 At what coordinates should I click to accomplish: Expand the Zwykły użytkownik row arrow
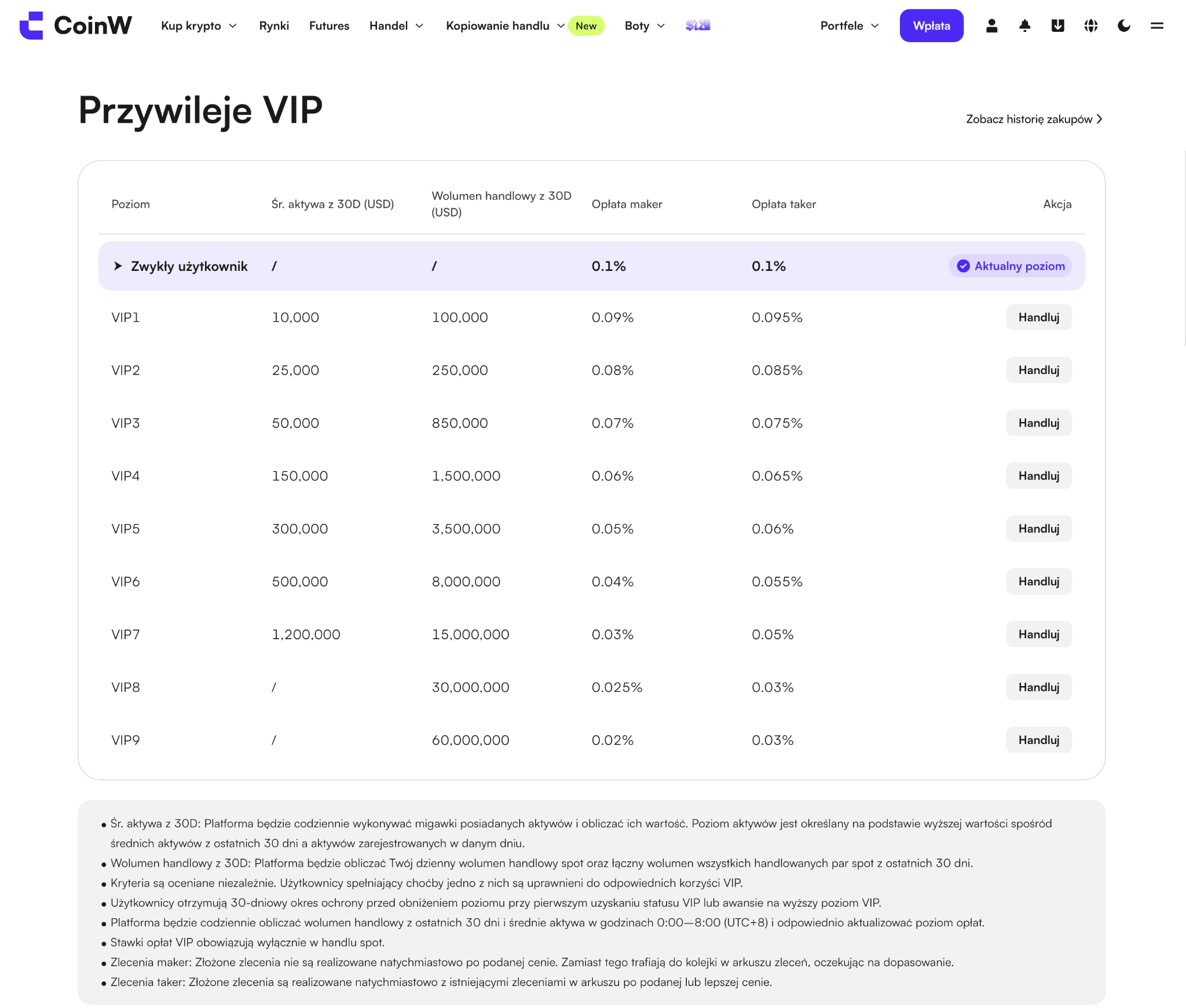118,266
